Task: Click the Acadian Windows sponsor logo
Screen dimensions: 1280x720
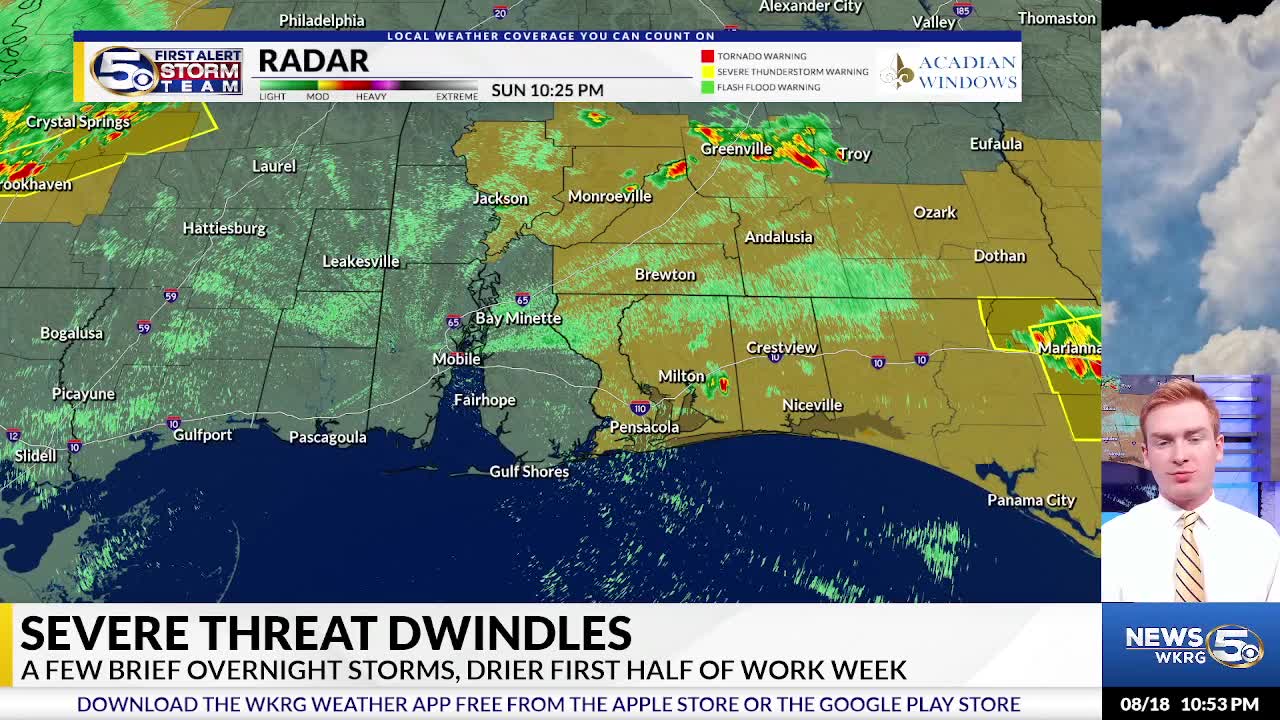Action: (948, 72)
